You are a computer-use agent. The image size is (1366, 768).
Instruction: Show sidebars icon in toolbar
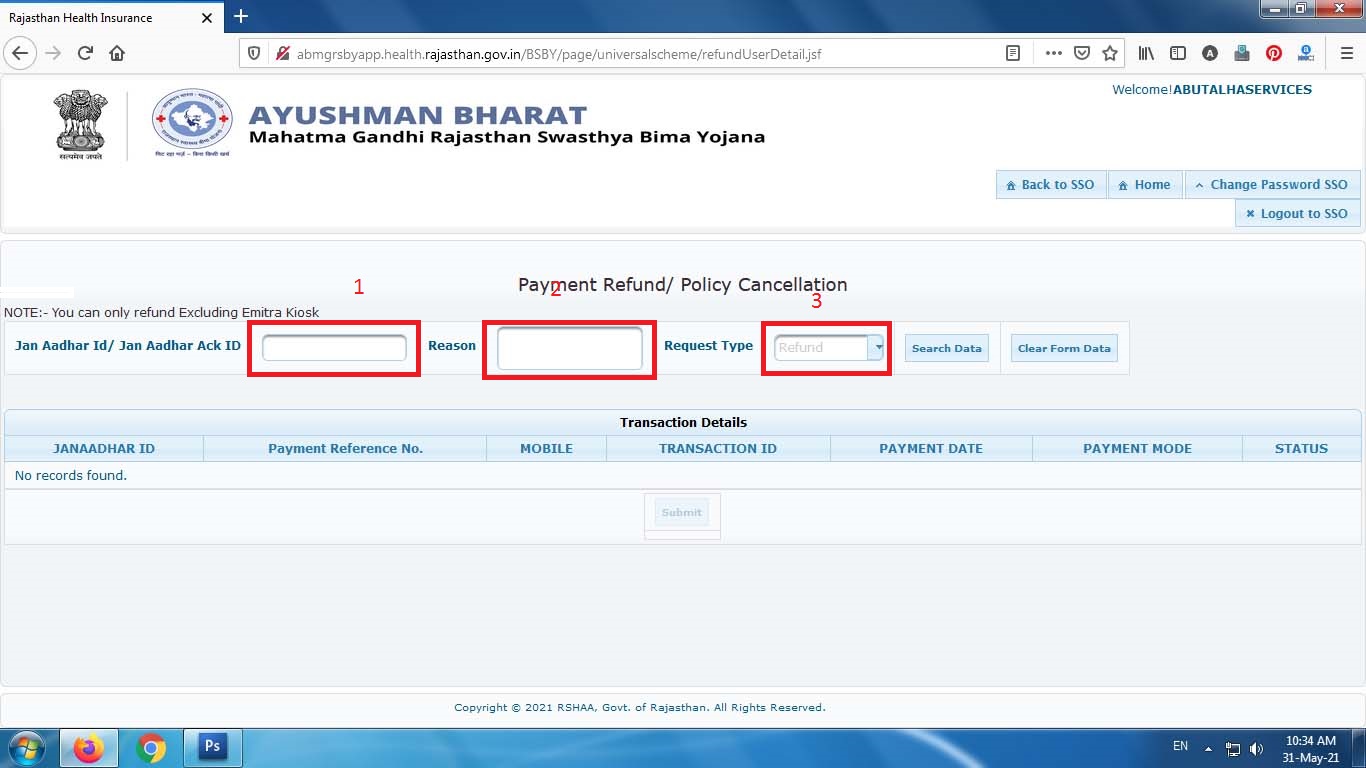(x=1178, y=53)
